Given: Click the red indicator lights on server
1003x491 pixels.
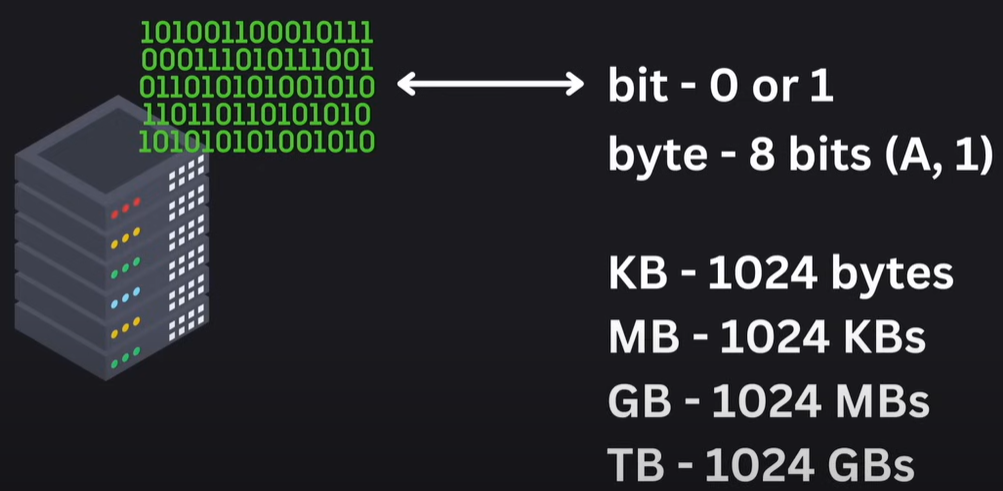Looking at the screenshot, I should tap(125, 208).
